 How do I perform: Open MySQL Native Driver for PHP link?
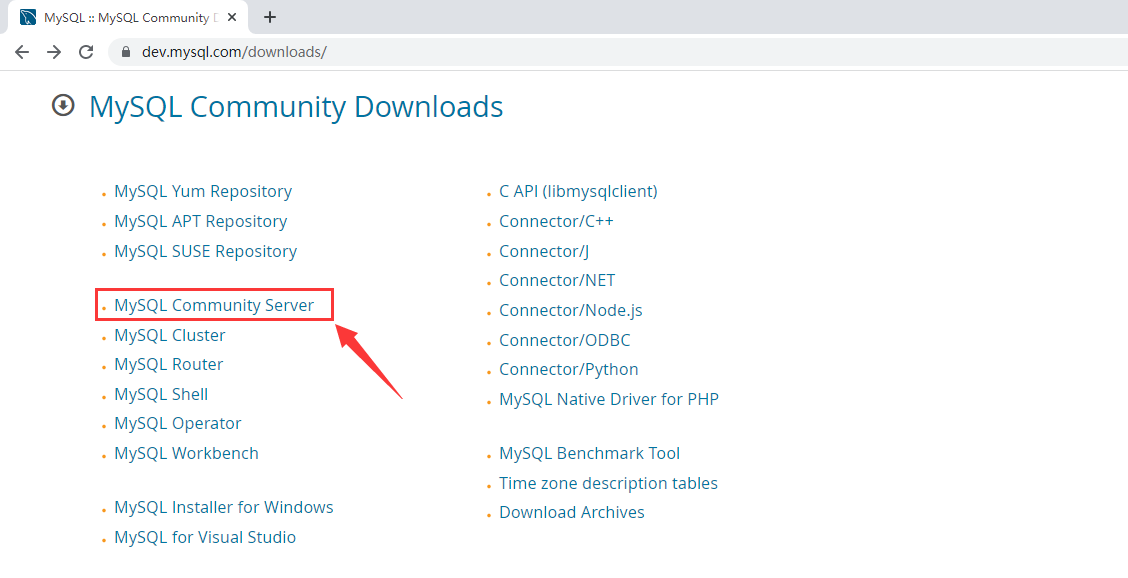pos(609,399)
